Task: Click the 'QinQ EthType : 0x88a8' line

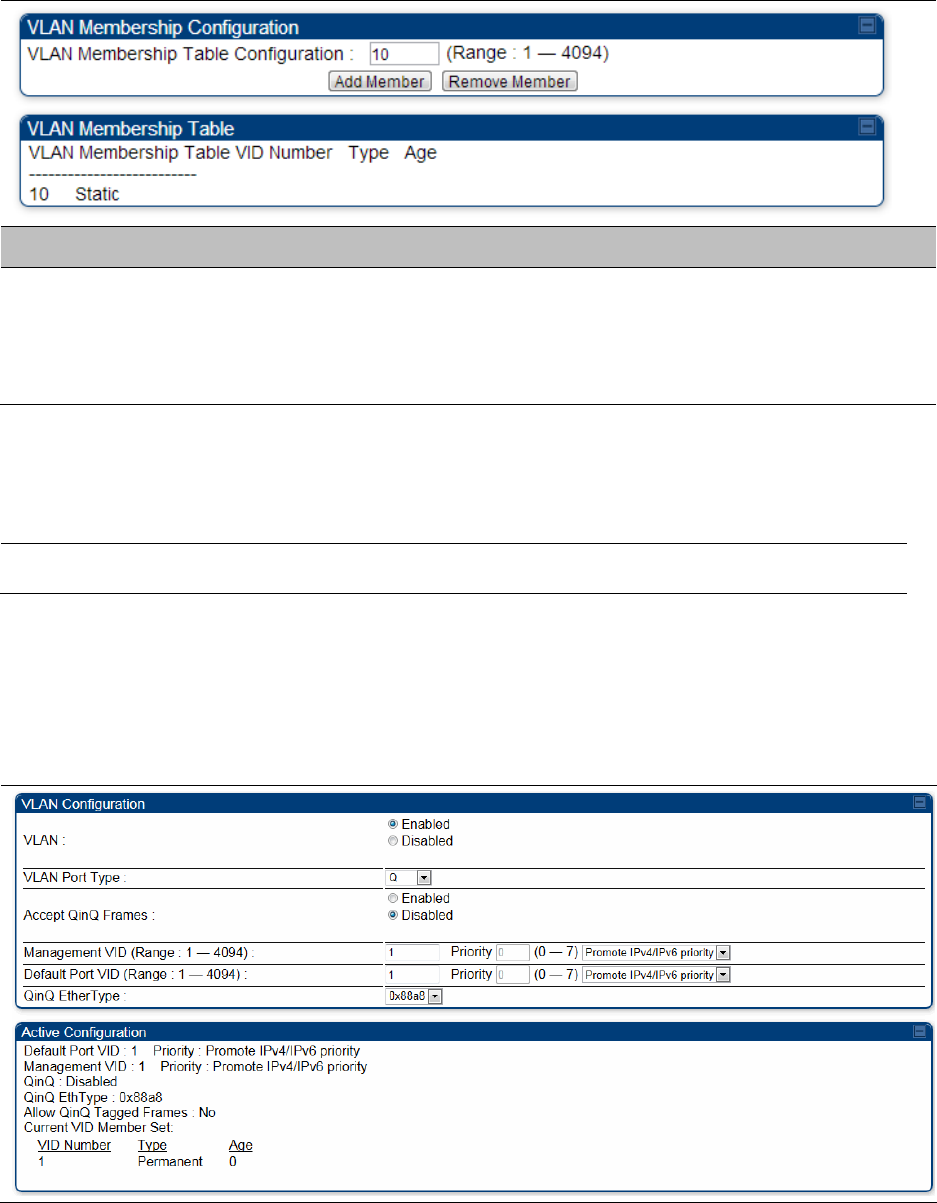Action: point(92,1097)
